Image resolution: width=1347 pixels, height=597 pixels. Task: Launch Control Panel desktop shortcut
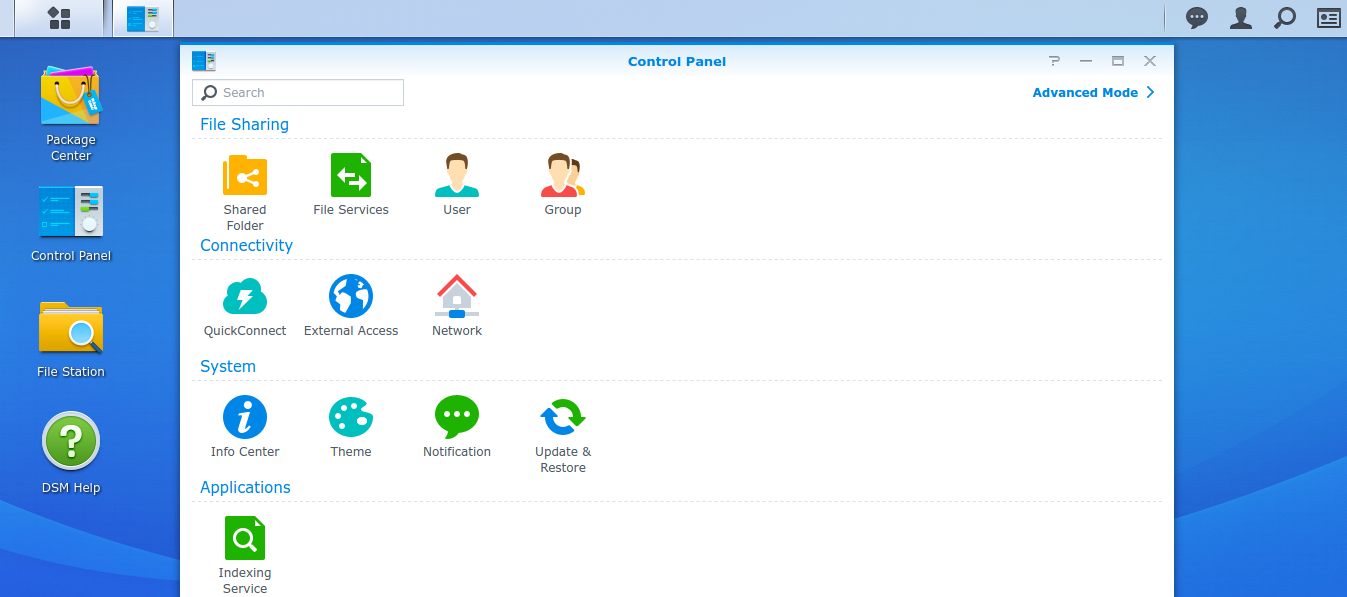coord(71,212)
